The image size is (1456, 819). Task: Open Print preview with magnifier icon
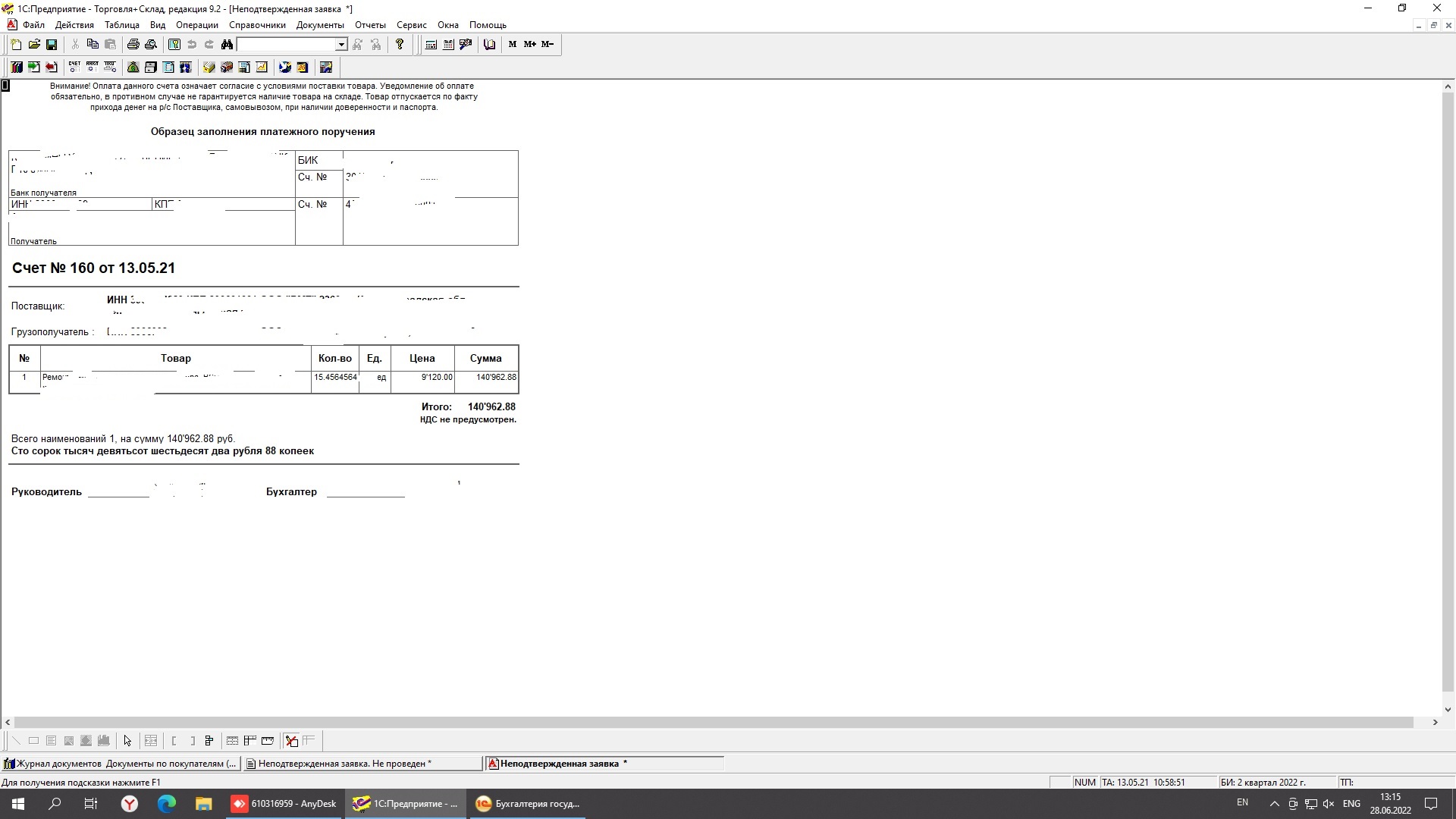coord(151,45)
